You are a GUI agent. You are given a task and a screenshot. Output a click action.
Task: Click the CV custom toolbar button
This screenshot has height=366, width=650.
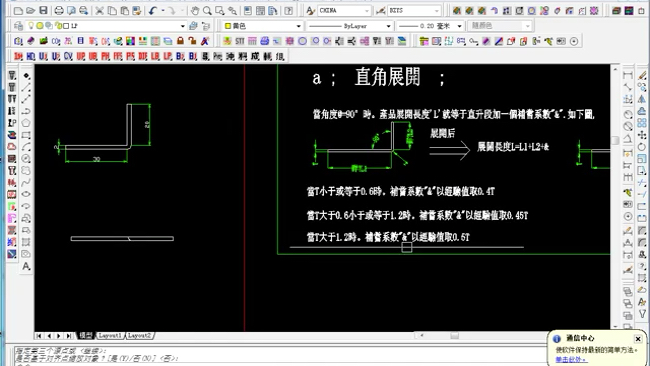[x=68, y=56]
